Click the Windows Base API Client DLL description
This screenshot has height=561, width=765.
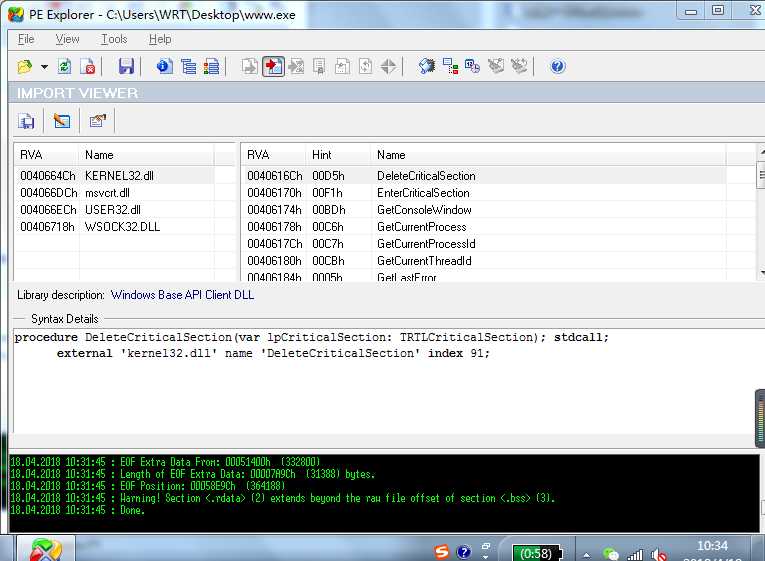182,295
